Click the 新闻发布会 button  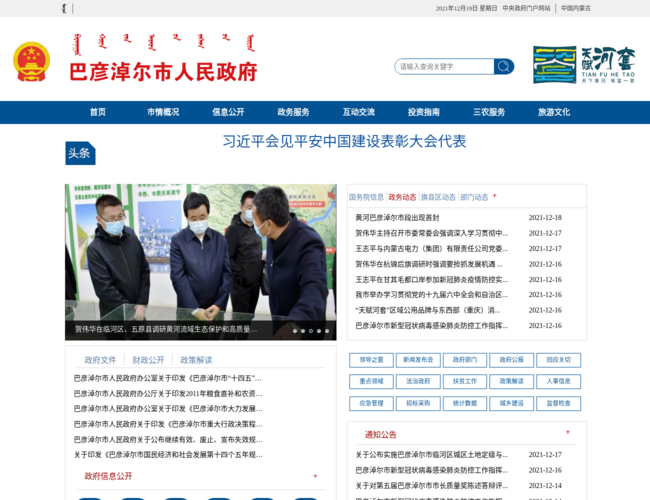(418, 360)
